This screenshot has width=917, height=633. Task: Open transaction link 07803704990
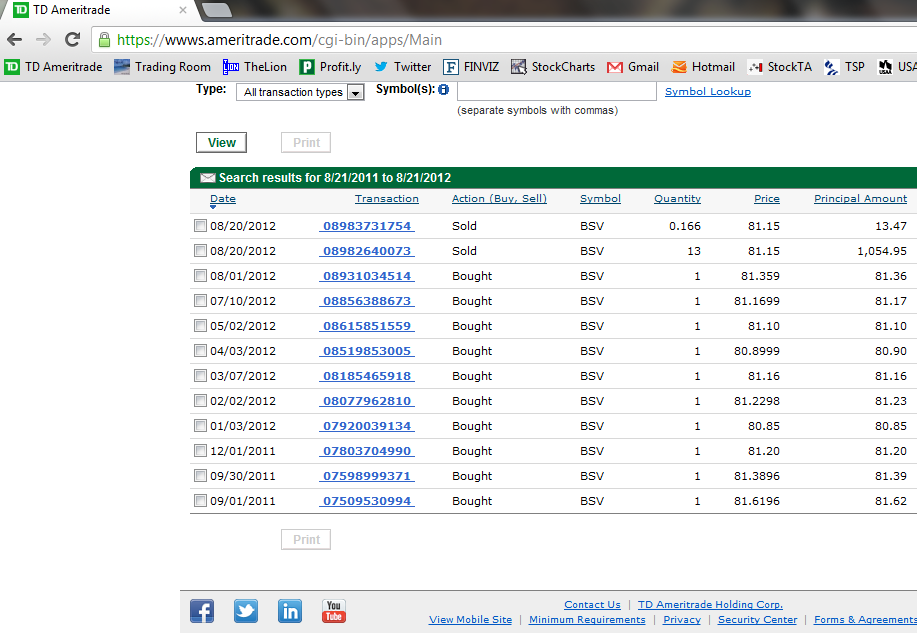[367, 451]
